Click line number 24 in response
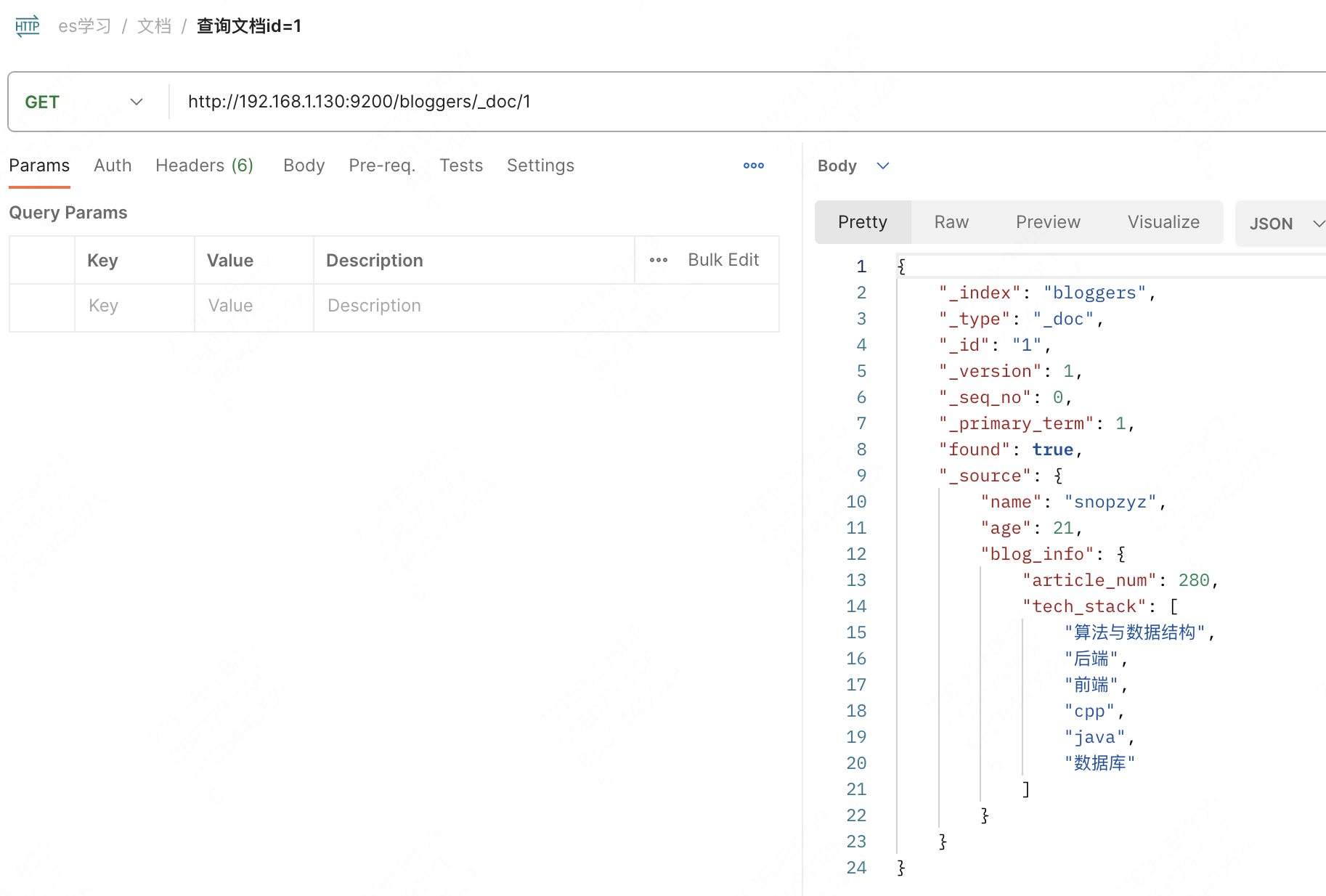The image size is (1326, 896). [856, 868]
